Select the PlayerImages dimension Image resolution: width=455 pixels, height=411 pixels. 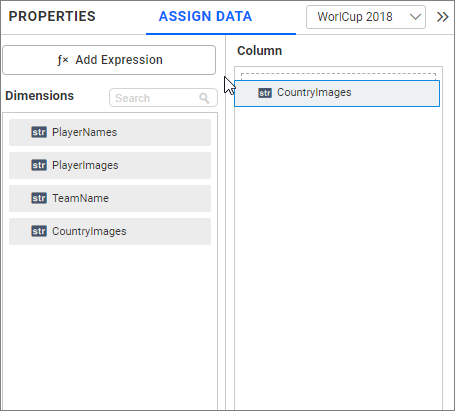(x=110, y=165)
